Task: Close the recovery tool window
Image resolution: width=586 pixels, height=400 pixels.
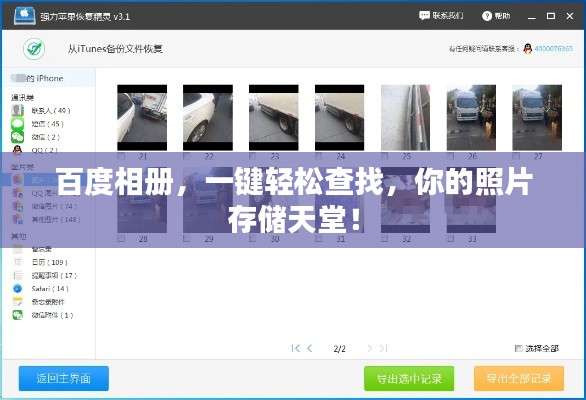Action: (x=570, y=16)
